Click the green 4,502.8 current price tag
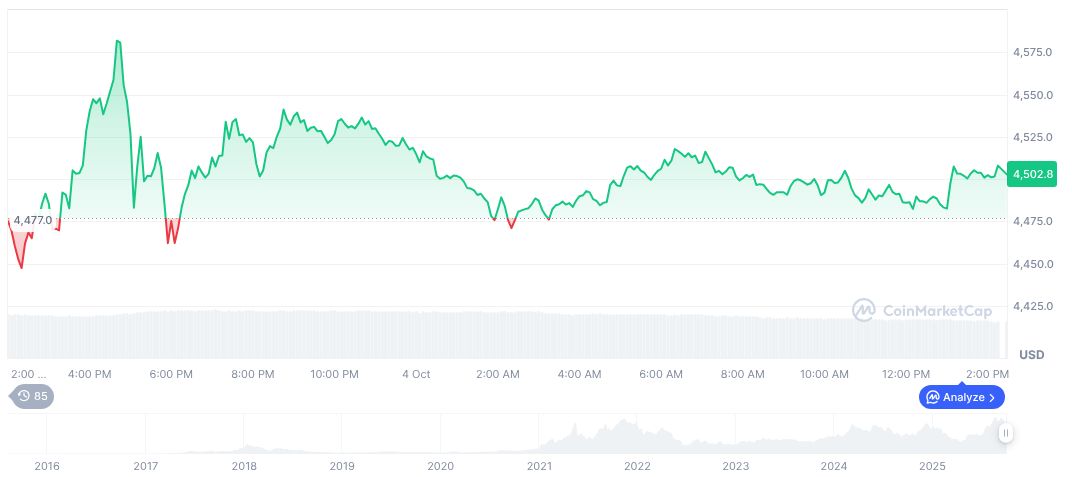1072x477 pixels. 1034,174
